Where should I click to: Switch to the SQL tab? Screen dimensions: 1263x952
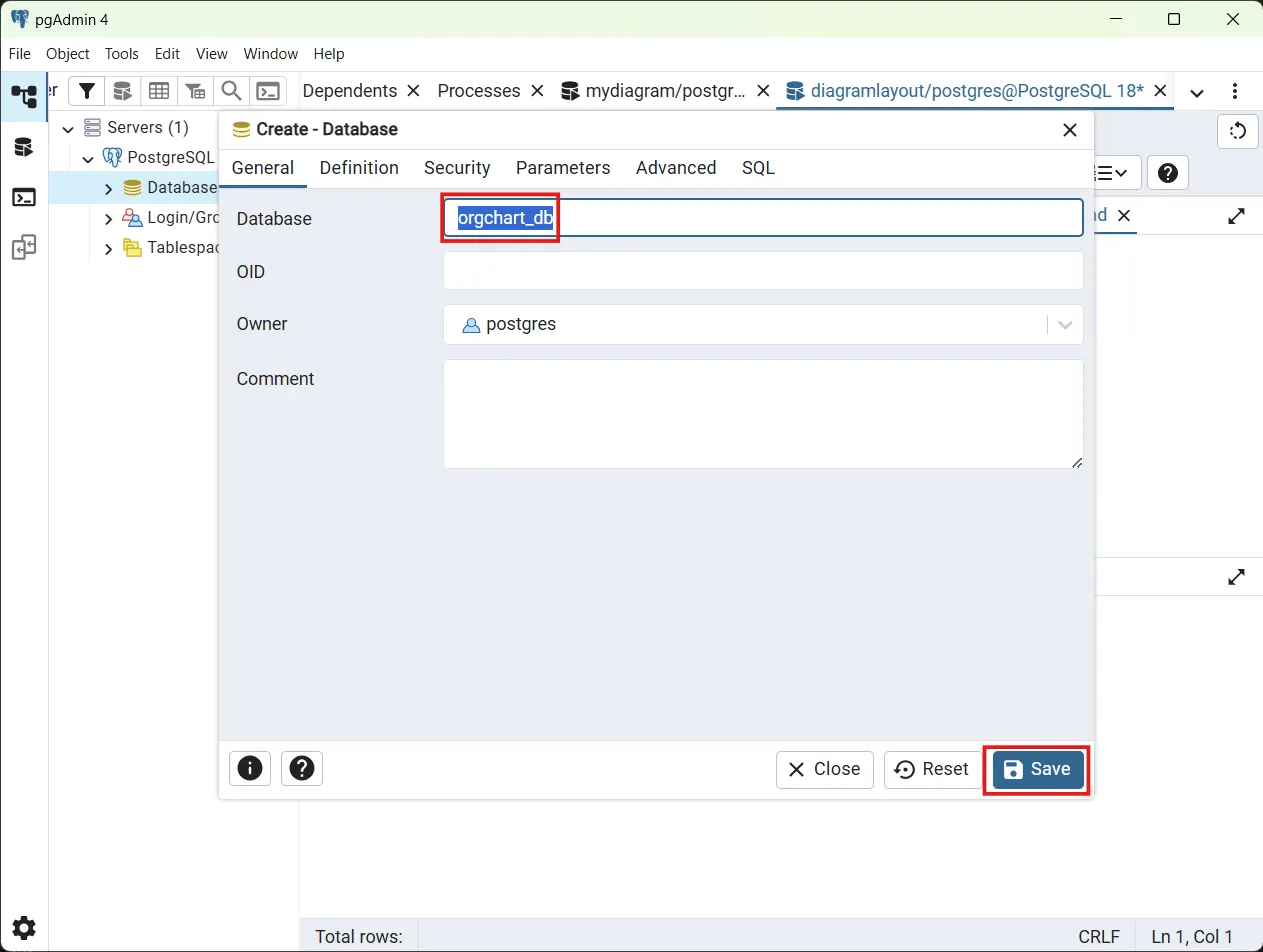758,168
